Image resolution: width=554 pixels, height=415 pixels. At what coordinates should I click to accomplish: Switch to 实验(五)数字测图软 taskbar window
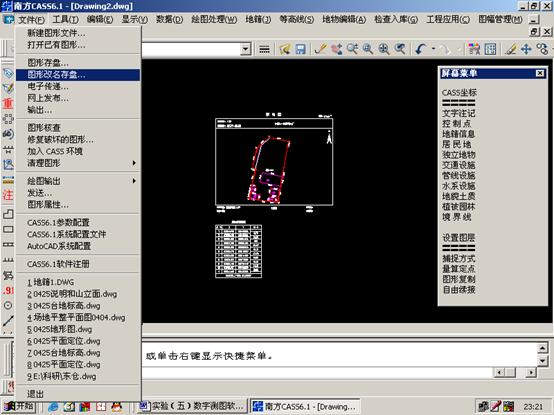(192, 407)
